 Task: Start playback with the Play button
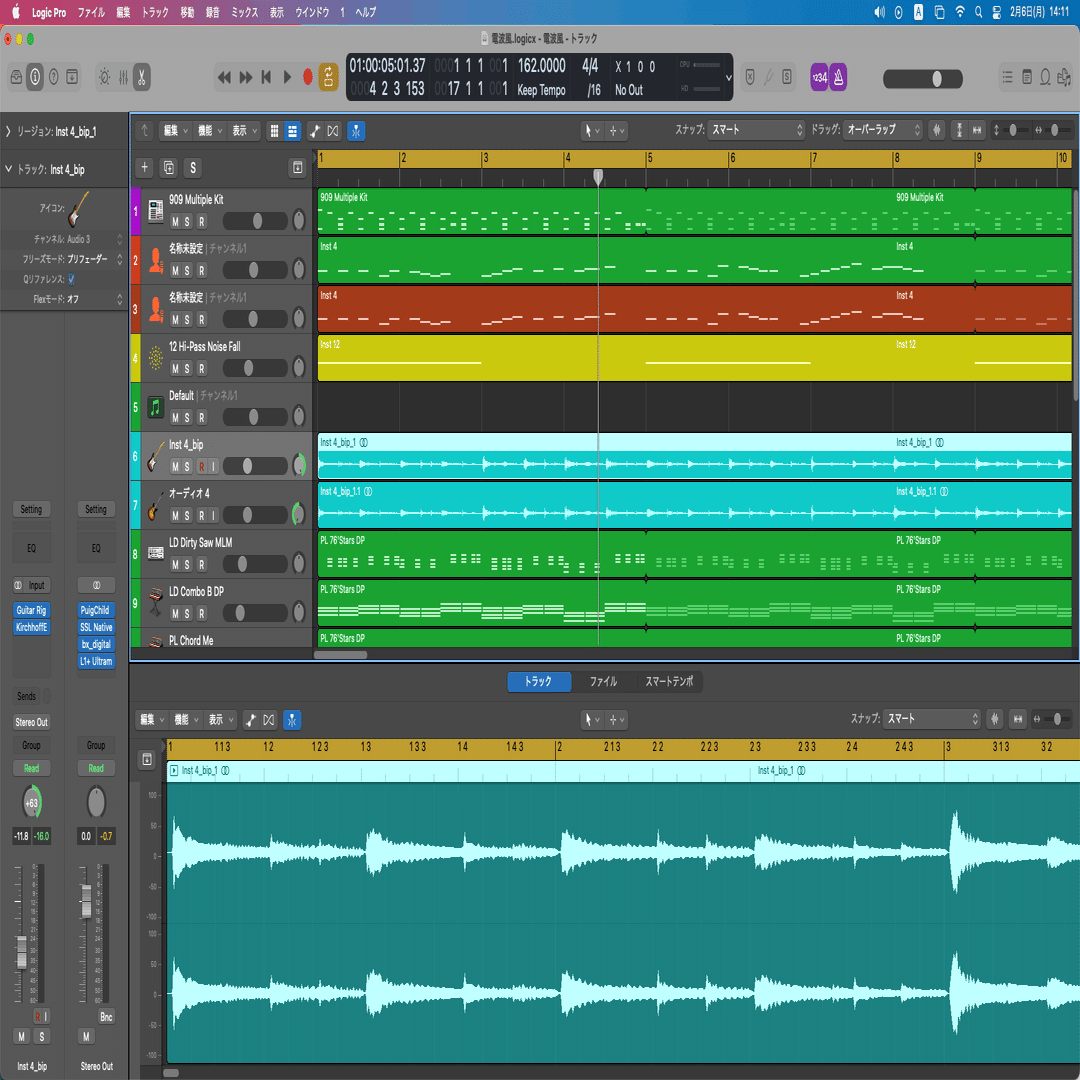tap(287, 77)
